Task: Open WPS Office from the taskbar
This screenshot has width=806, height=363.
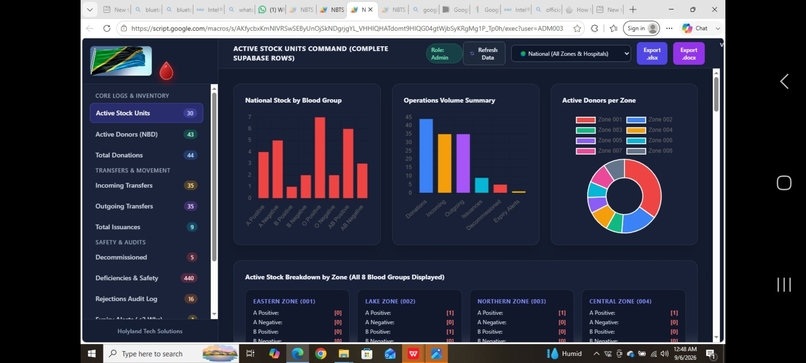Action: [413, 354]
